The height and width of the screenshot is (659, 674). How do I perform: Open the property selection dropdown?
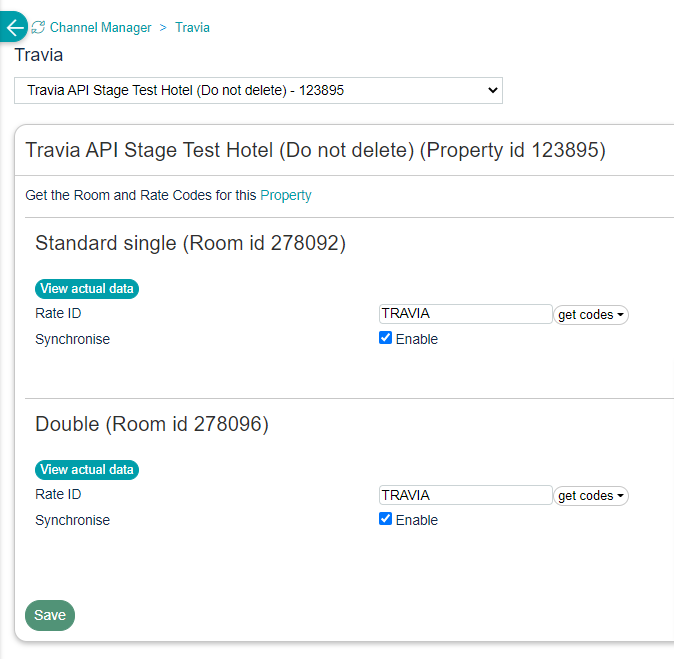(258, 90)
